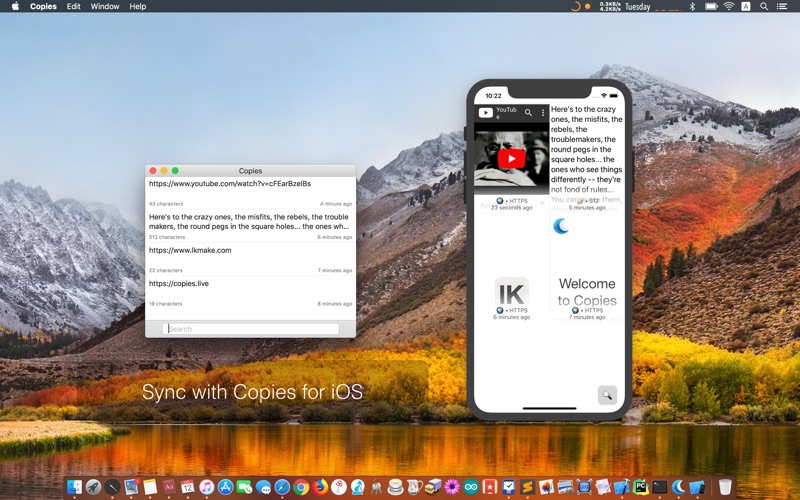Tap the IK icon card on phone
800x500 pixels.
pos(511,293)
